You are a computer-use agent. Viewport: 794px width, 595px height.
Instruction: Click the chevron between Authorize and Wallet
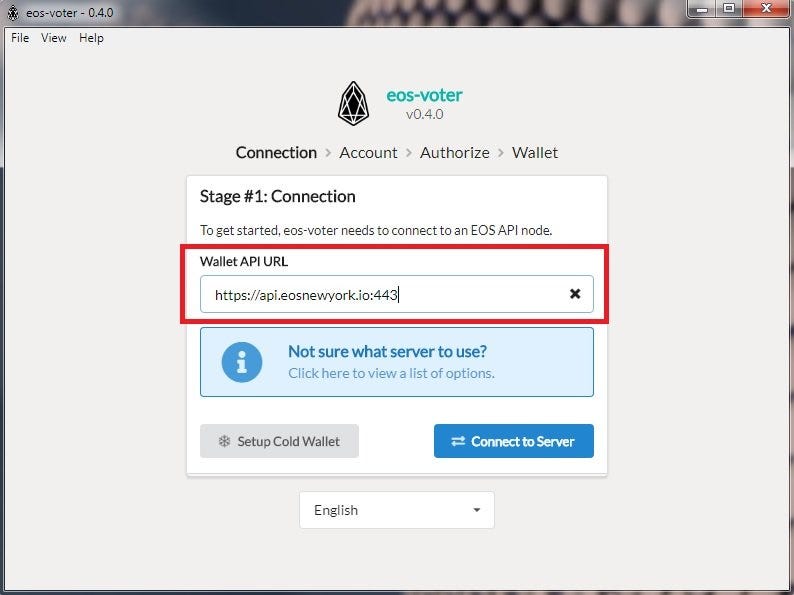click(501, 153)
